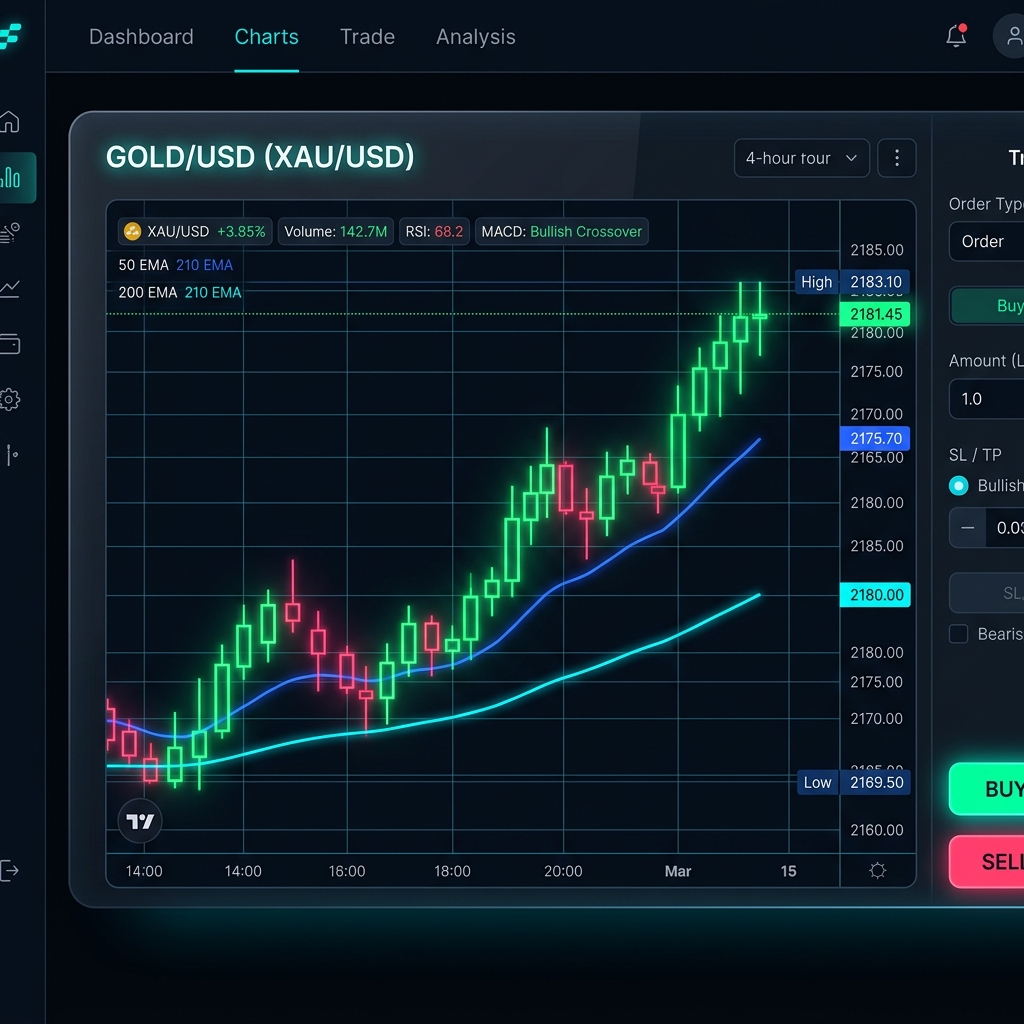Open chart axis settings gear icon
Image resolution: width=1024 pixels, height=1024 pixels.
pos(877,871)
